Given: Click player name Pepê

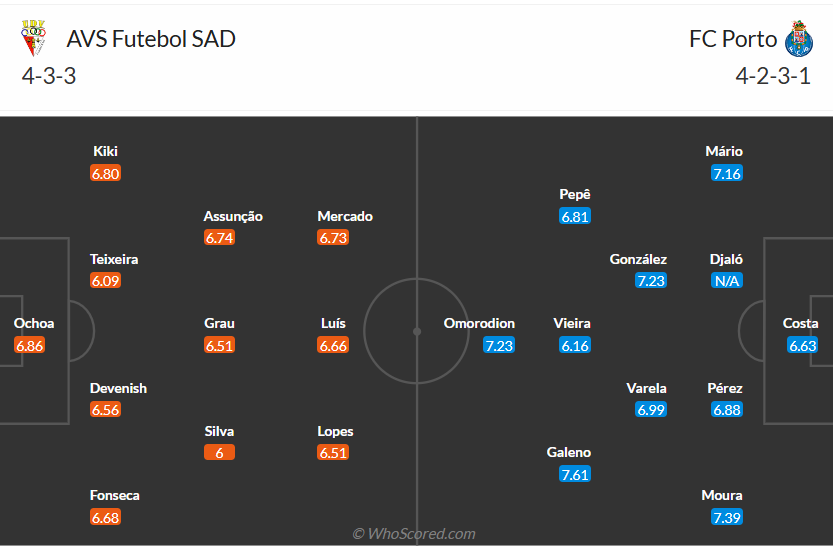Looking at the screenshot, I should tap(575, 194).
